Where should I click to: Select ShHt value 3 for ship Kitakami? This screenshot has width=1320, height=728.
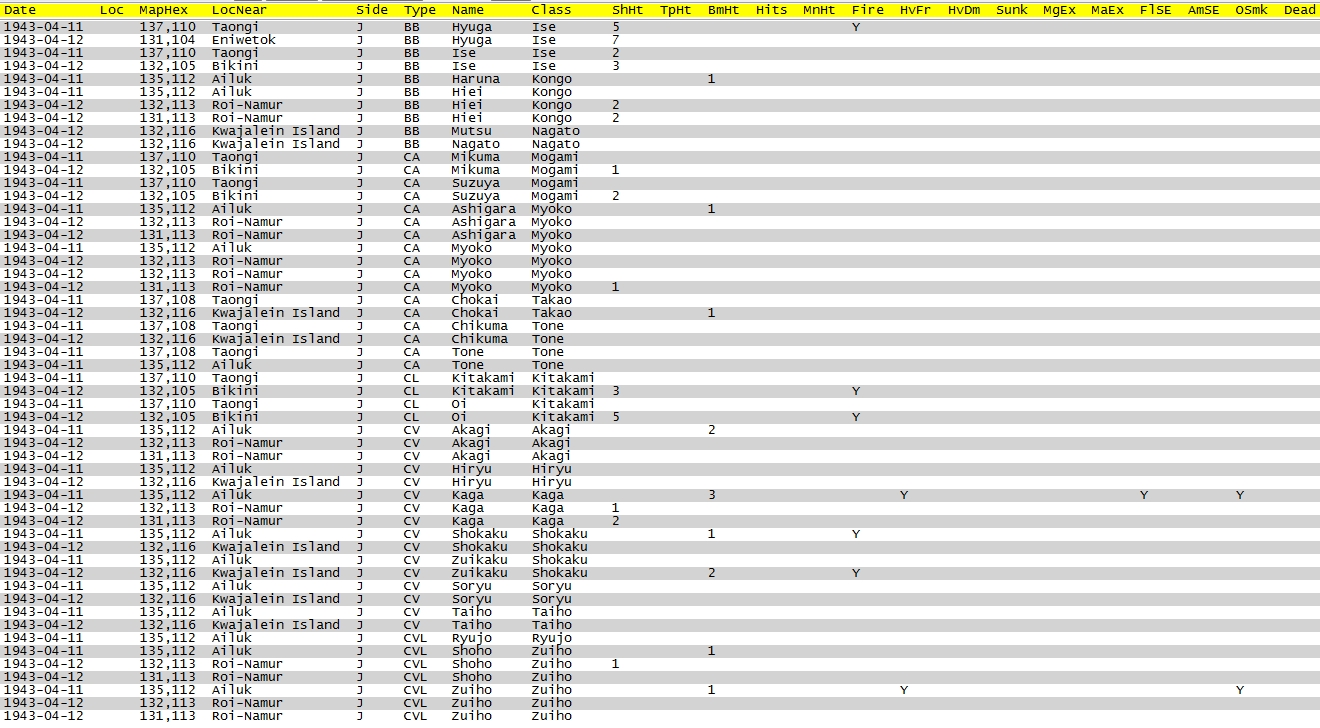click(x=616, y=391)
